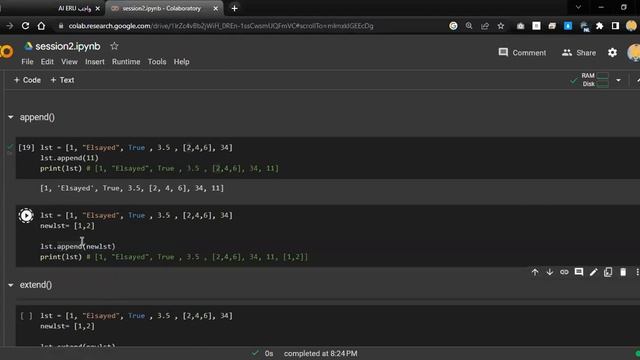The width and height of the screenshot is (640, 360).
Task: Open the Help menu
Action: click(182, 62)
